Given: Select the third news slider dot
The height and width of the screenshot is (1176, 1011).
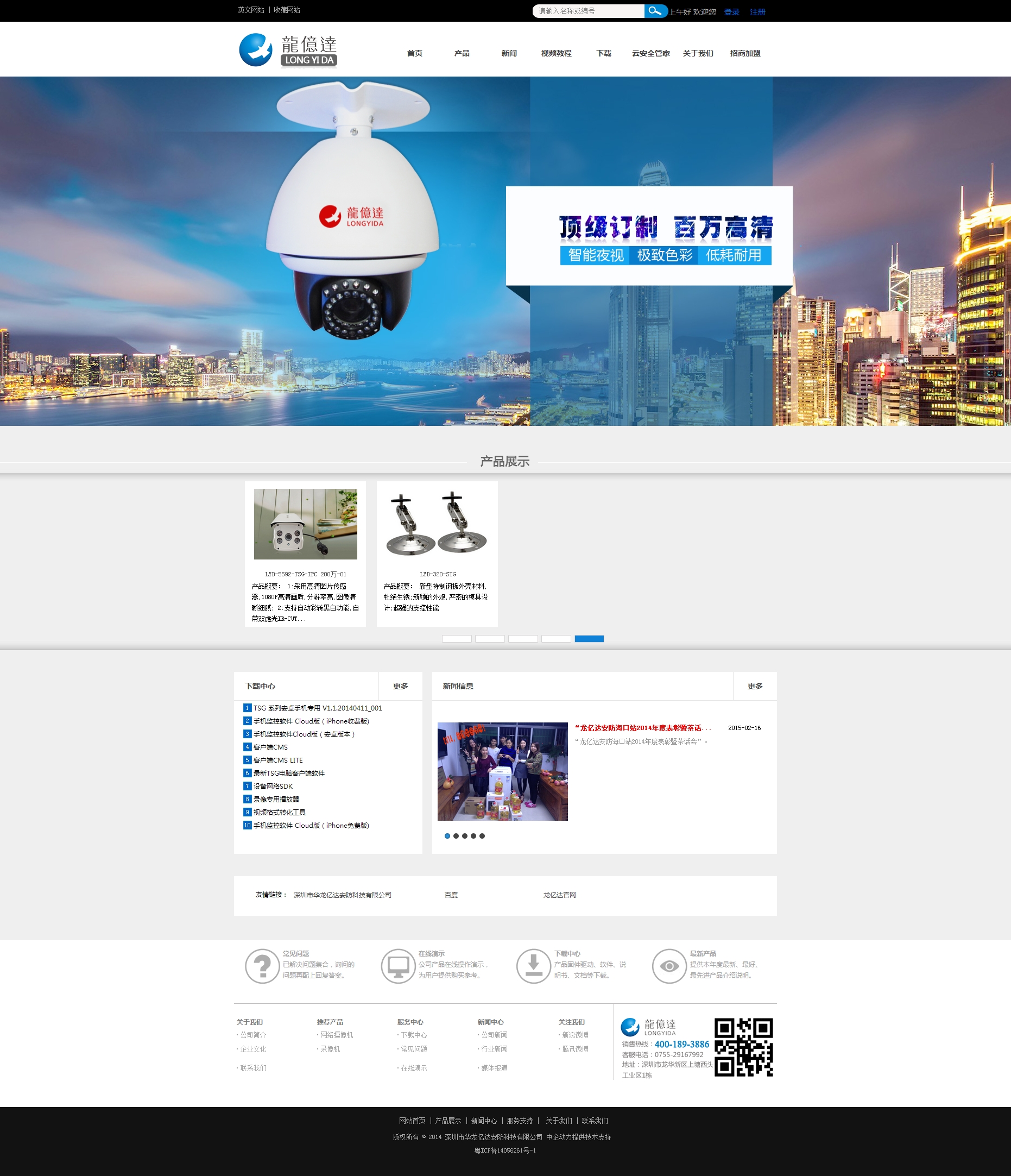Looking at the screenshot, I should 465,835.
